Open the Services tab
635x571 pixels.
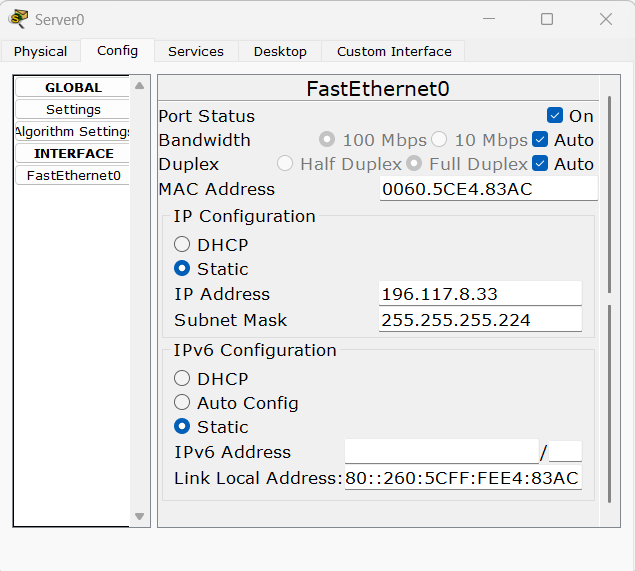coord(196,51)
